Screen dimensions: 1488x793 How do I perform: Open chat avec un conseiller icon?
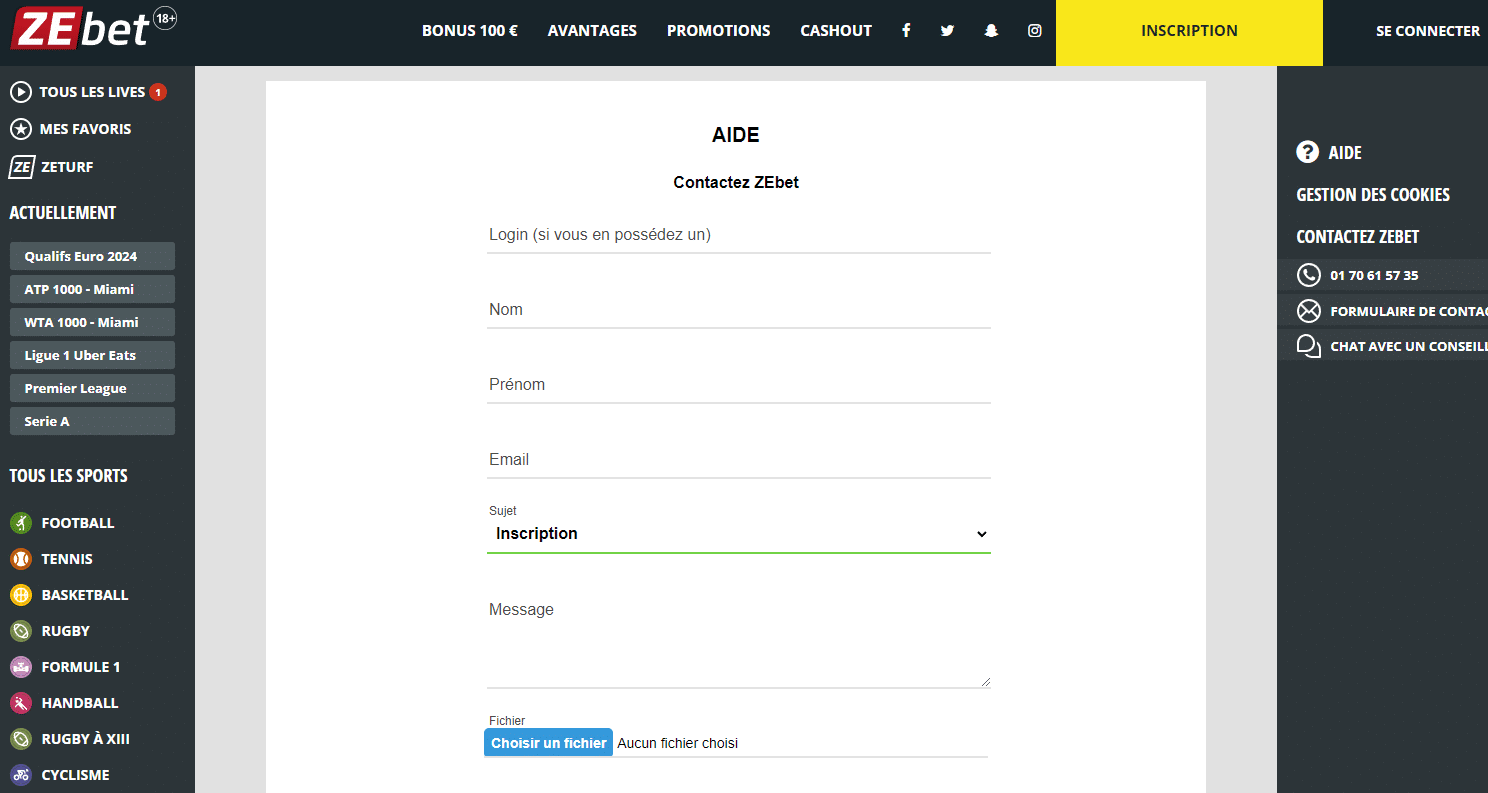coord(1308,346)
